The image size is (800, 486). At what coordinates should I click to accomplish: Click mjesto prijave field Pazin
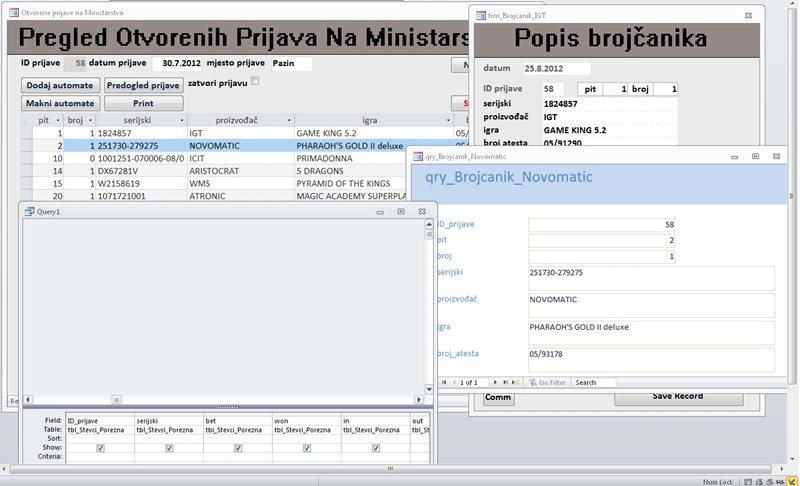click(292, 63)
